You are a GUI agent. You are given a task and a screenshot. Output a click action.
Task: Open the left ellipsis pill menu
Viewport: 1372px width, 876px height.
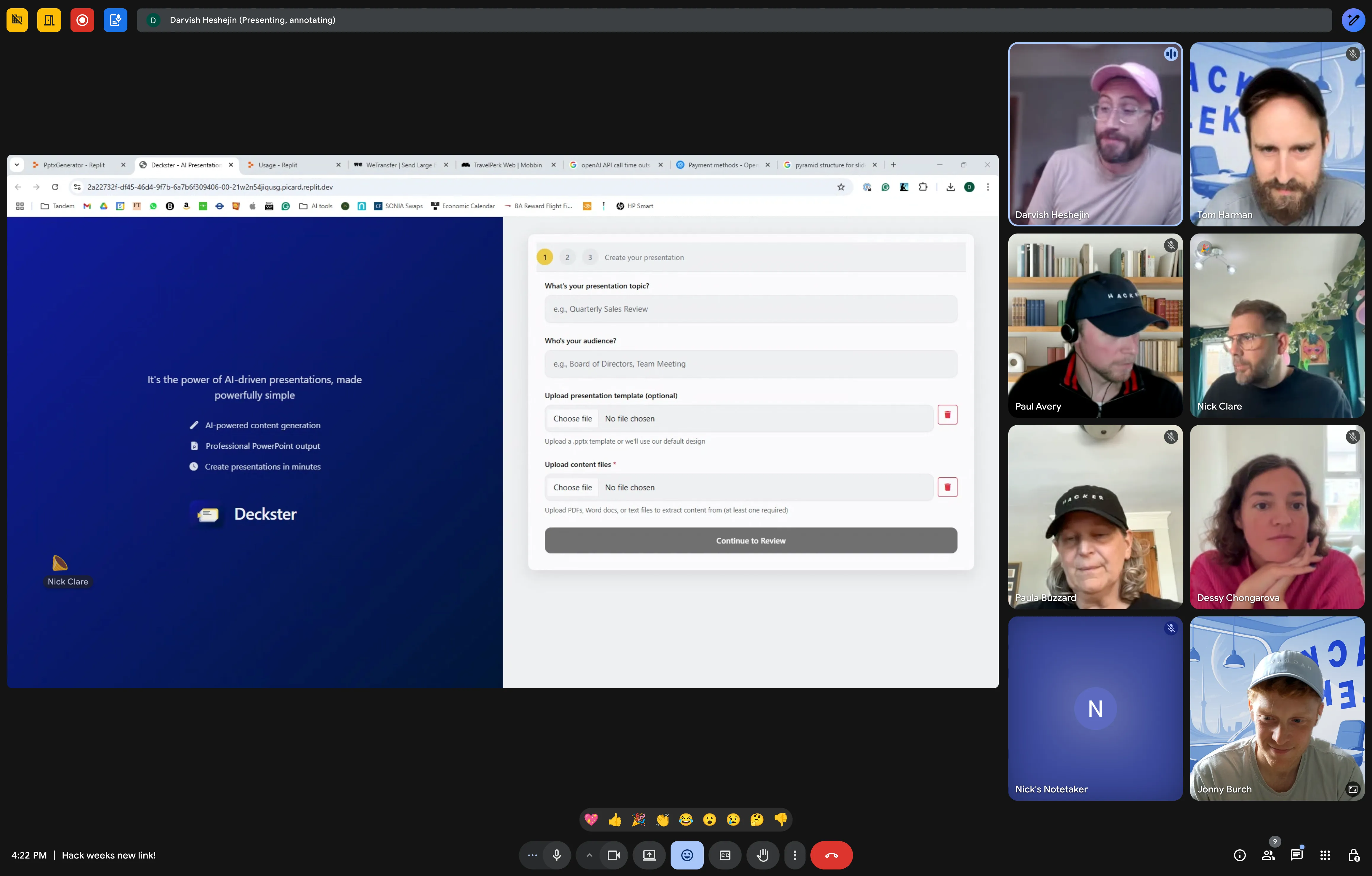[x=532, y=855]
